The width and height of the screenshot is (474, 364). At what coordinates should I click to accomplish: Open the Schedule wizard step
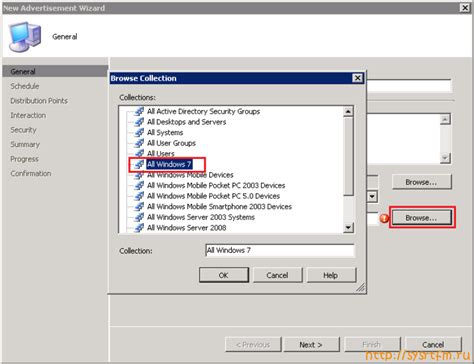[x=25, y=86]
